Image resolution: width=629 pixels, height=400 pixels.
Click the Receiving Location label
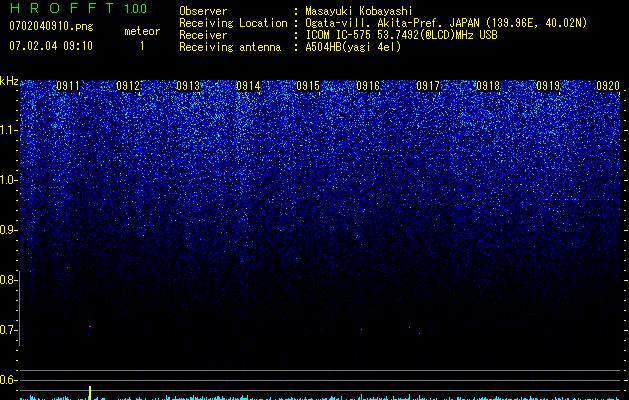pos(233,23)
